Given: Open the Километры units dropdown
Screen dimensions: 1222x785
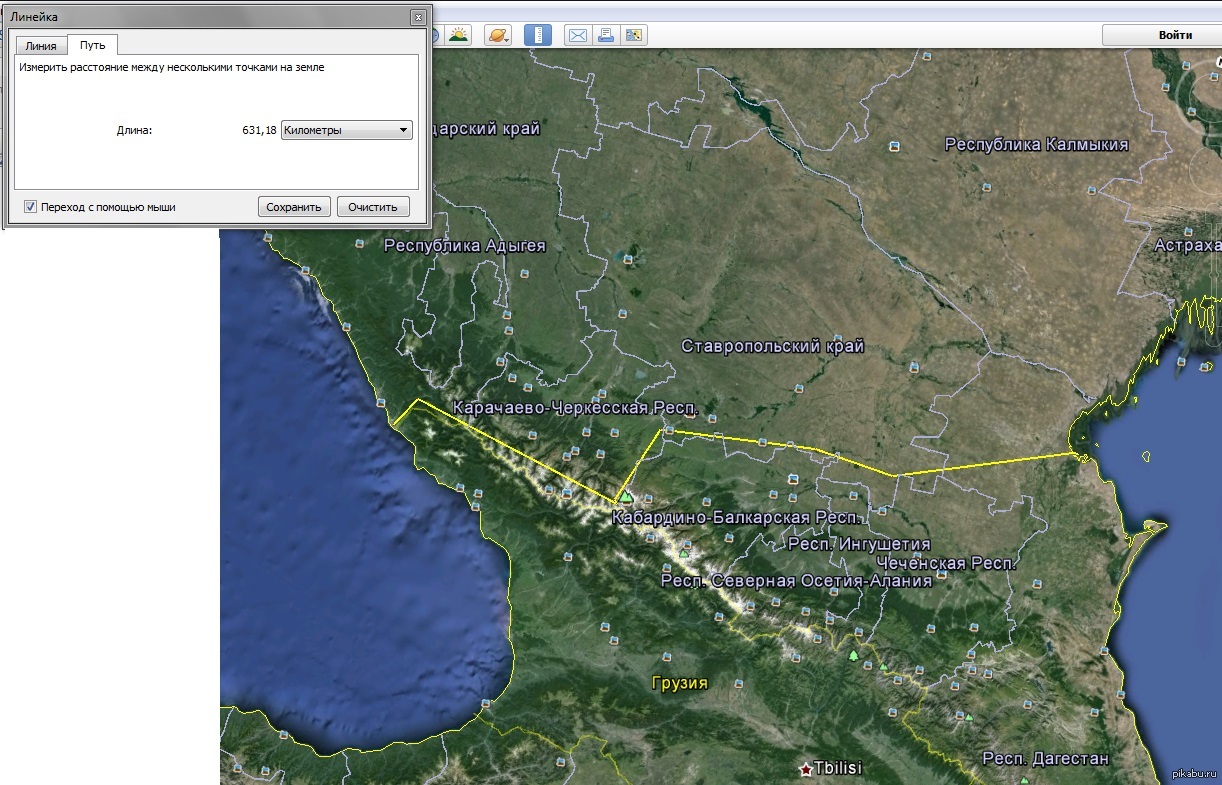Looking at the screenshot, I should (347, 130).
